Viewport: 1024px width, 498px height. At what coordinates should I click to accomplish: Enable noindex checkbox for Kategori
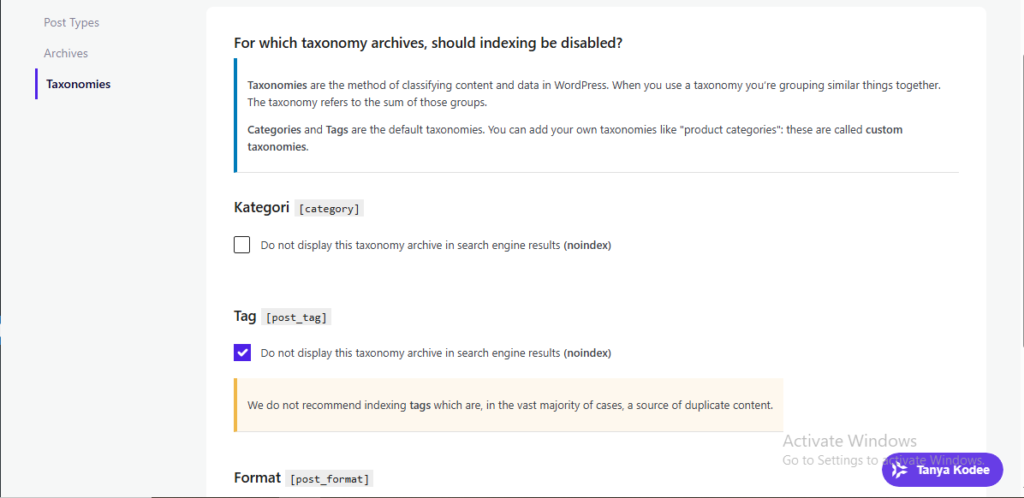coord(242,245)
